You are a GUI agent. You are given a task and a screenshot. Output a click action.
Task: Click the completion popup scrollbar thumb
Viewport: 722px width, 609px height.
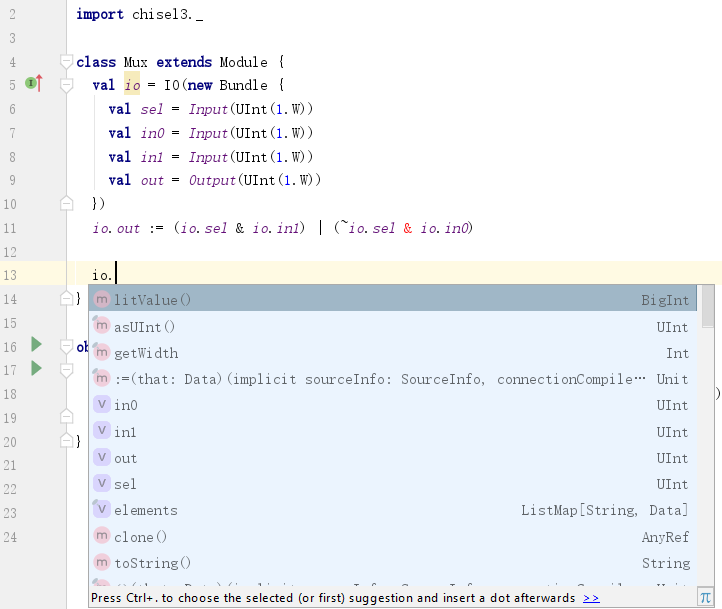708,307
